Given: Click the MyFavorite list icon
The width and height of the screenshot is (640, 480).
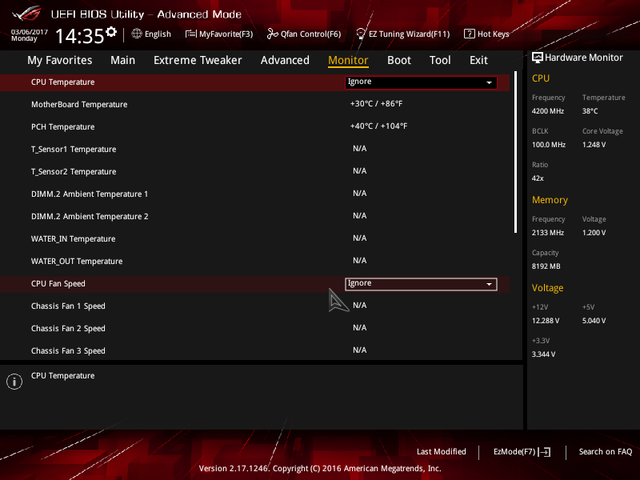Looking at the screenshot, I should click(191, 34).
